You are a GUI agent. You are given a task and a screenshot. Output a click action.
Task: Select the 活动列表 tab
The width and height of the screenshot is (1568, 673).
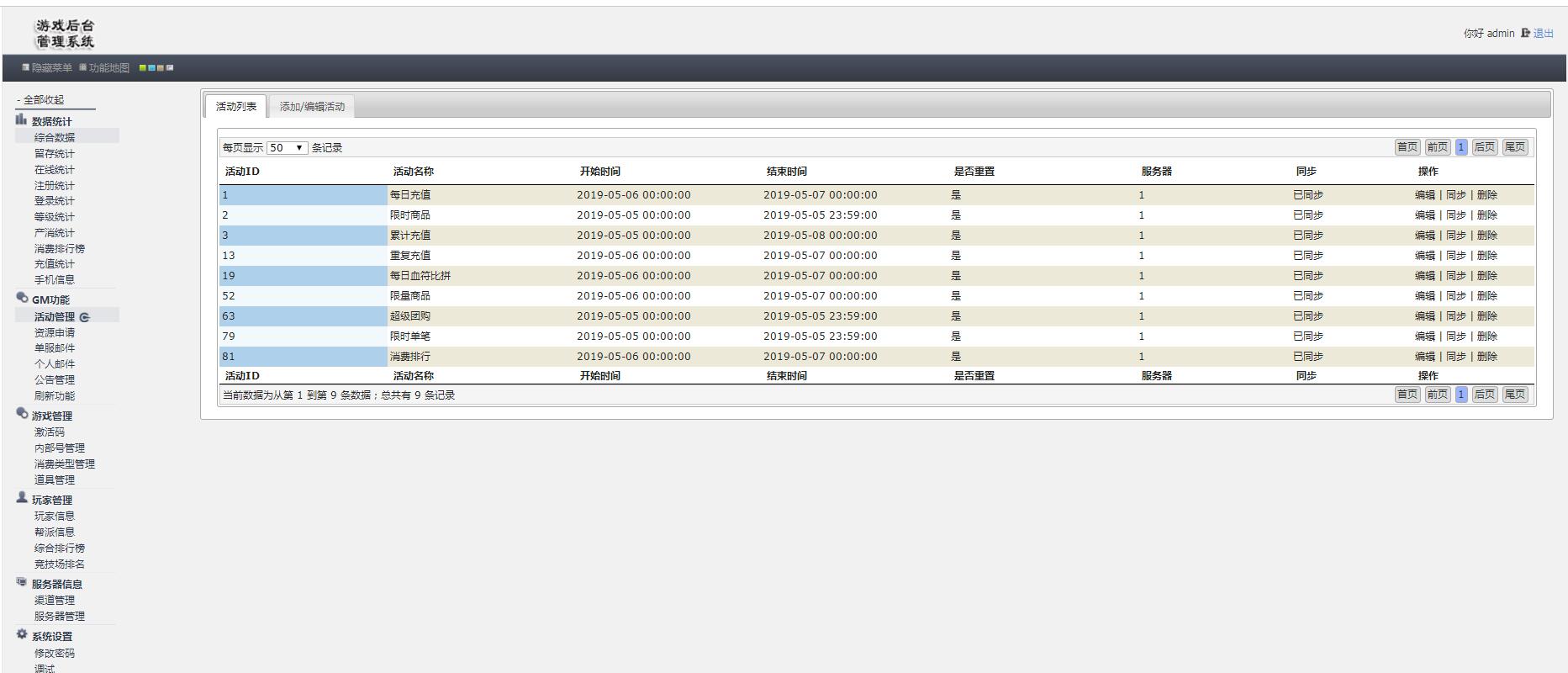tap(236, 107)
